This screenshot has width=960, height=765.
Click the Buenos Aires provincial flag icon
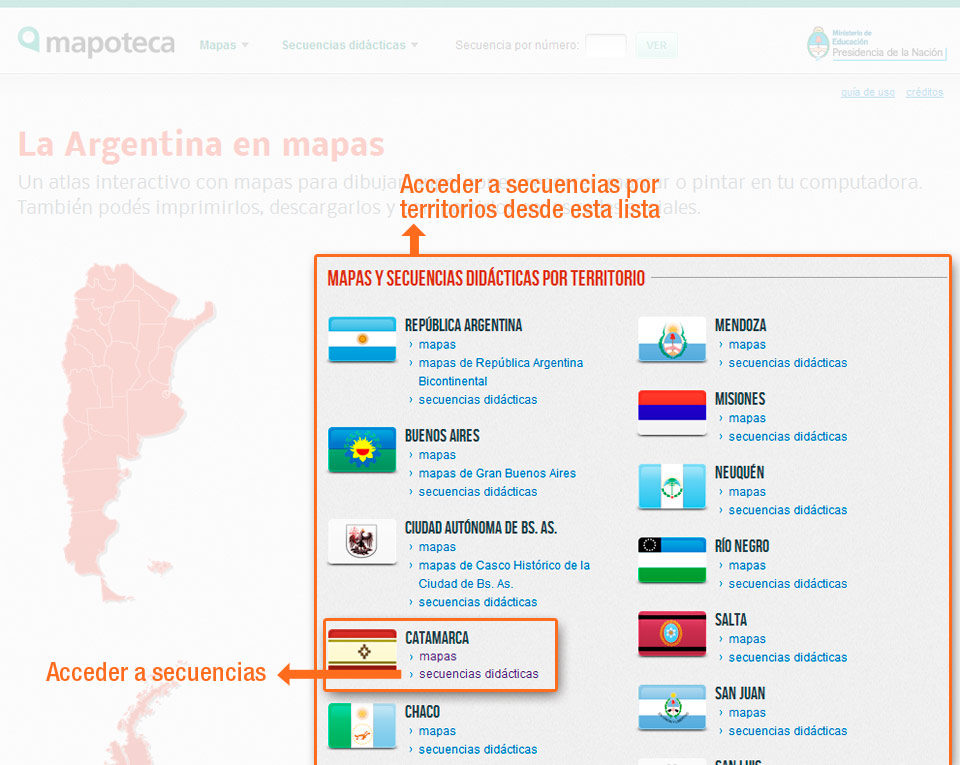point(361,450)
